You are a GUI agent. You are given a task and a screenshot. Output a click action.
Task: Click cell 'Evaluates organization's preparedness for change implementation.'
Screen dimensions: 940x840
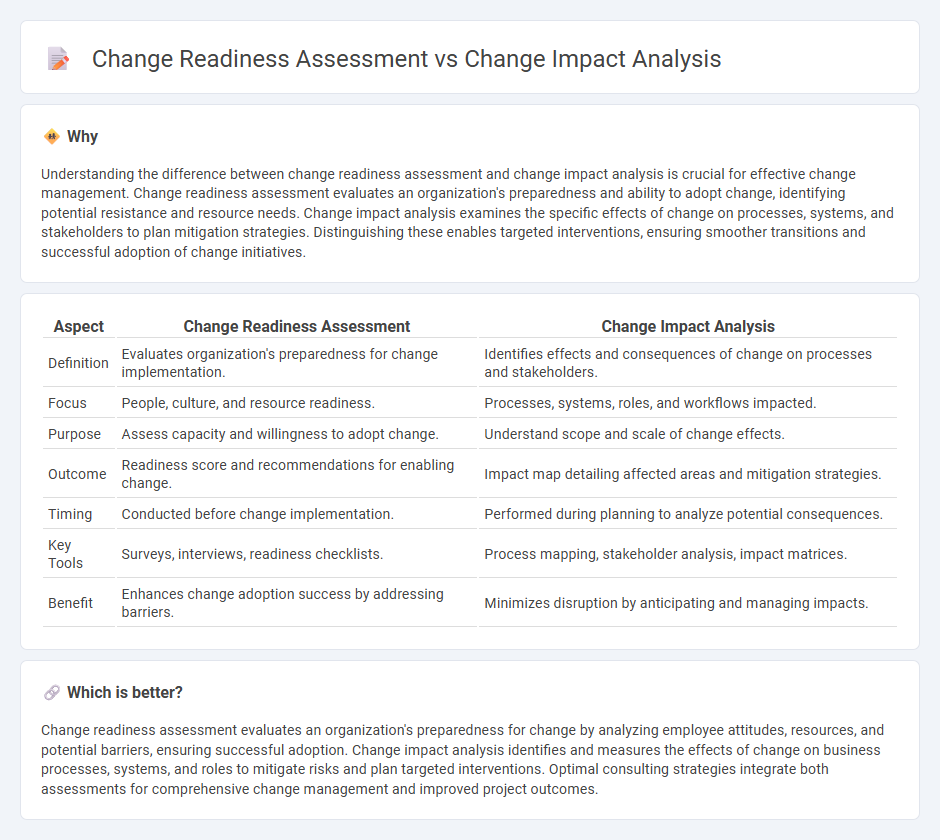click(x=297, y=363)
